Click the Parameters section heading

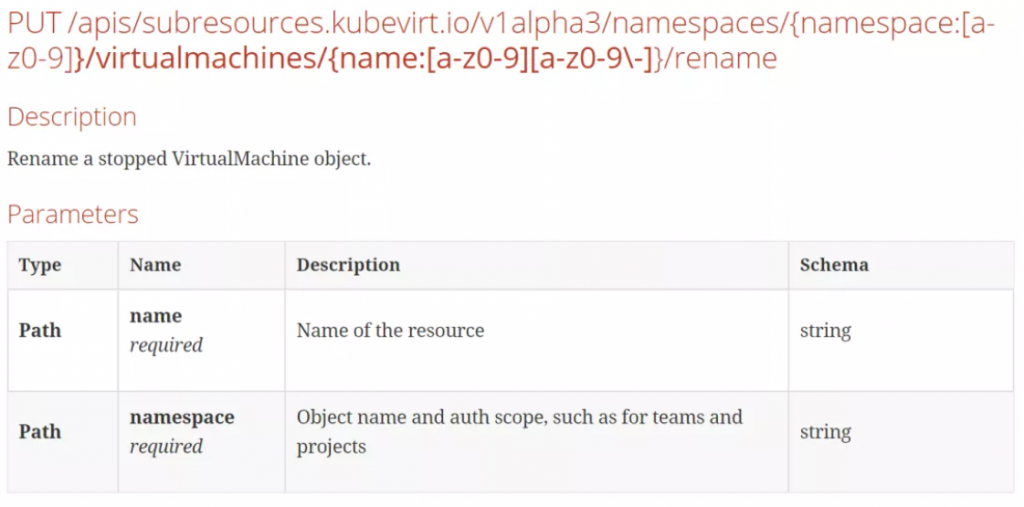pyautogui.click(x=72, y=214)
